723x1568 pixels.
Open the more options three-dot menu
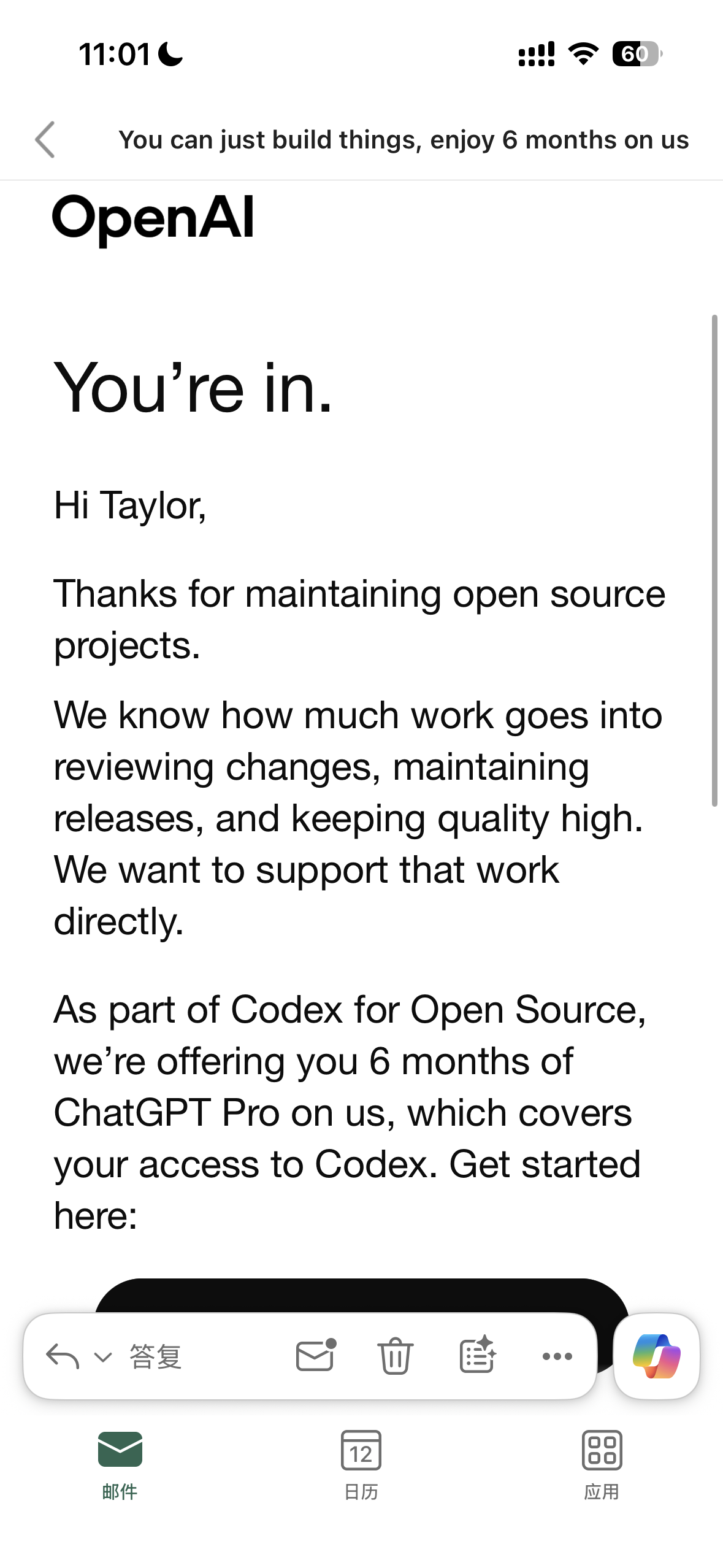pos(557,1356)
